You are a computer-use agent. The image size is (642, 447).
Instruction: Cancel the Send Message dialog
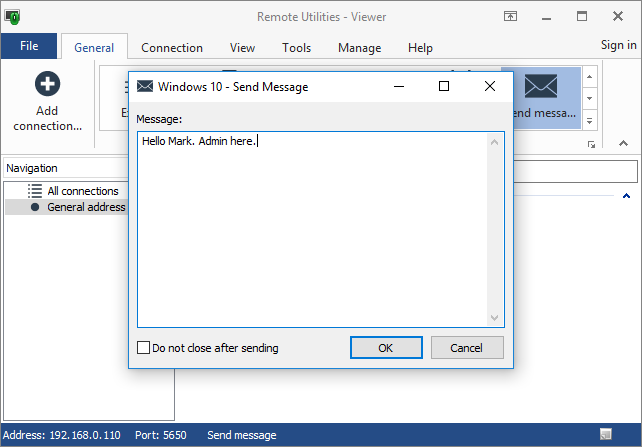pyautogui.click(x=467, y=348)
